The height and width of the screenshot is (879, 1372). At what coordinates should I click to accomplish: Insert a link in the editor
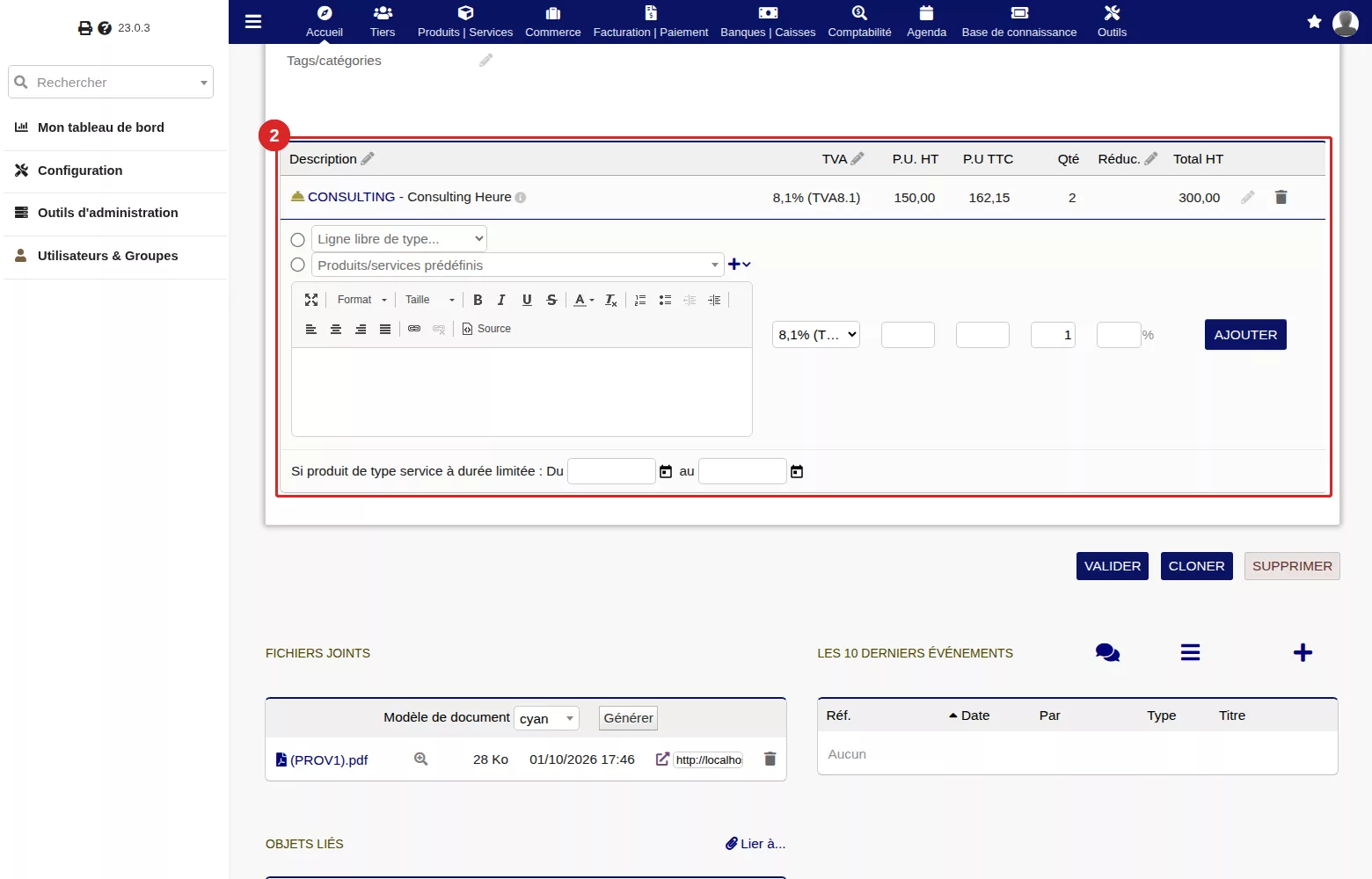(414, 329)
